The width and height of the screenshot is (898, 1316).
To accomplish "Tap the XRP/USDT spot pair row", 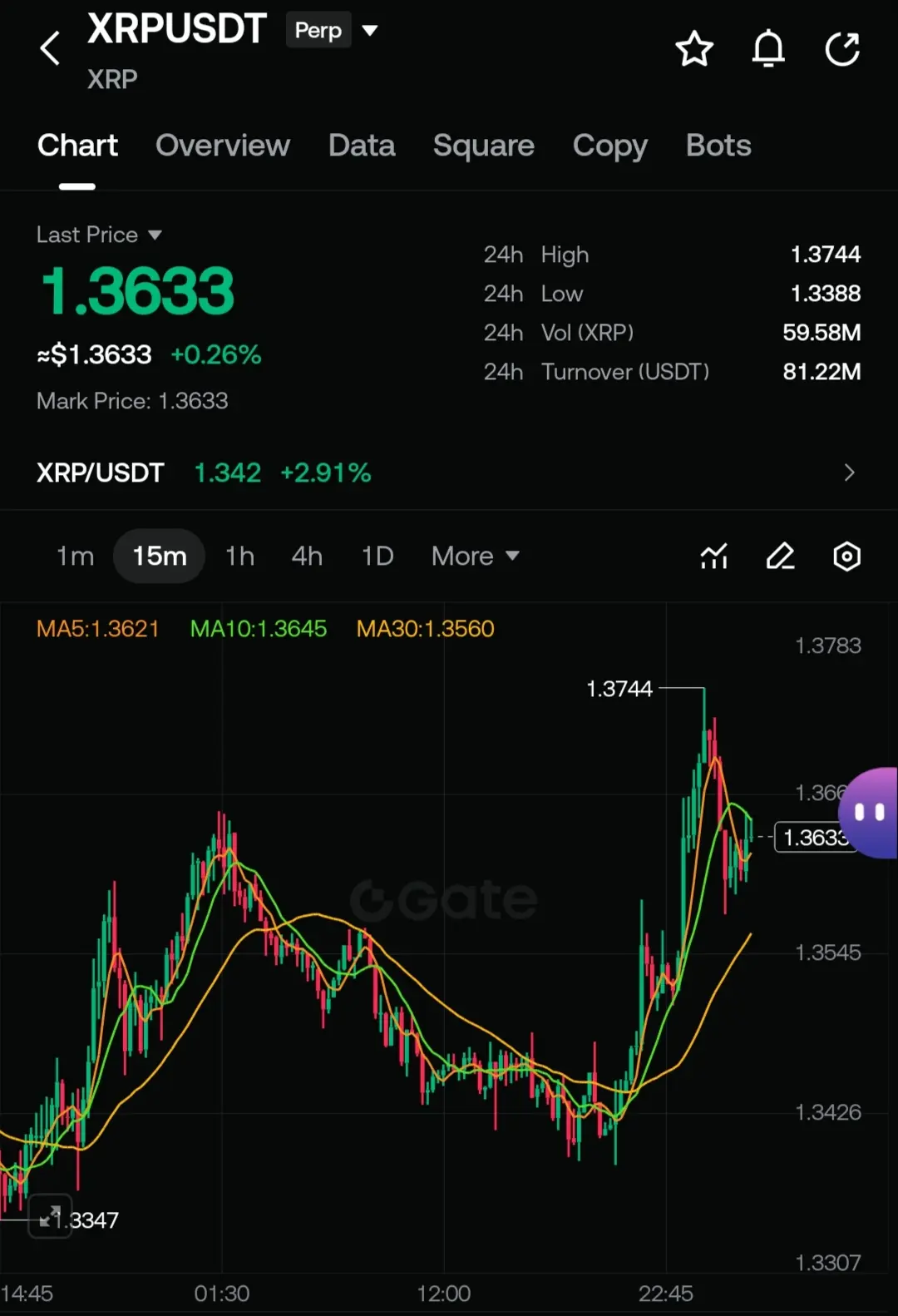I will point(449,472).
